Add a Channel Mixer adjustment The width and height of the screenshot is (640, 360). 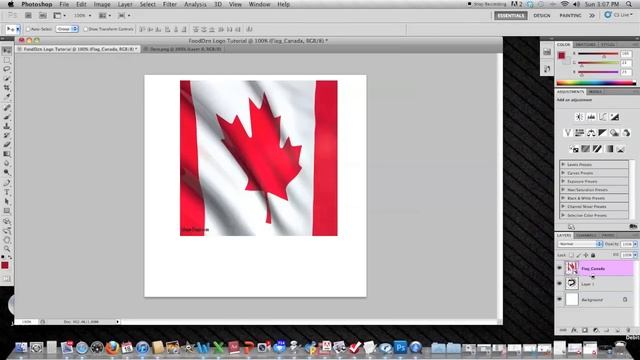click(x=626, y=133)
